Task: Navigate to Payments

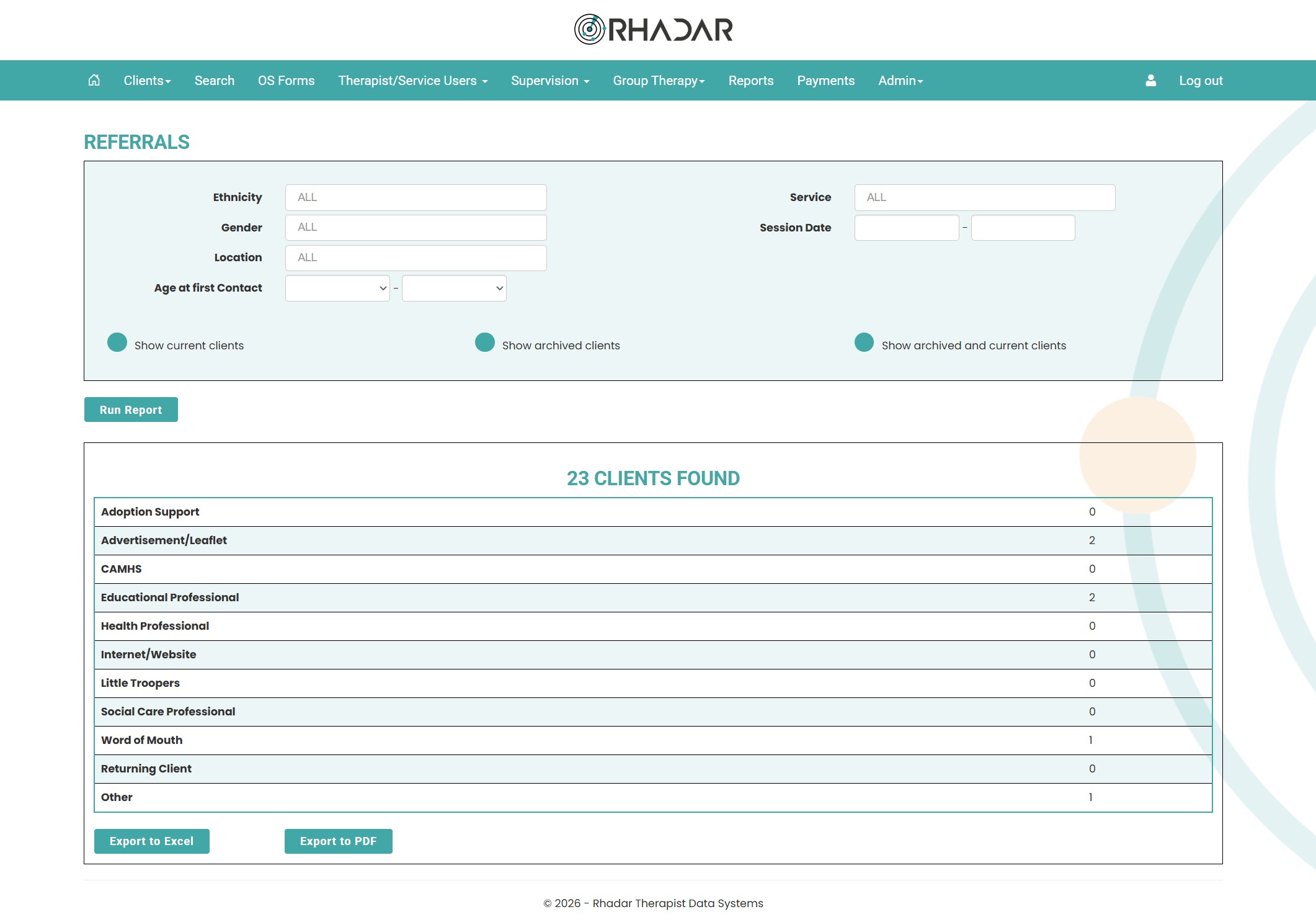Action: click(x=826, y=81)
